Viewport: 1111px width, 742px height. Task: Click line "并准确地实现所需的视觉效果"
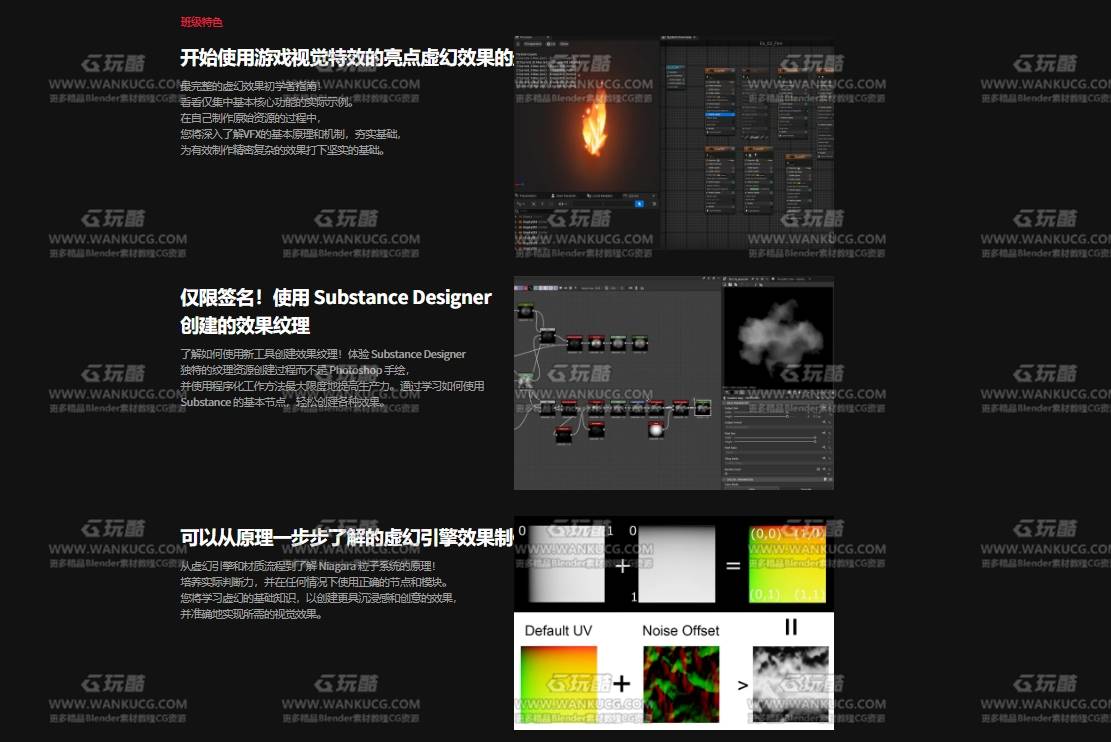tap(252, 614)
